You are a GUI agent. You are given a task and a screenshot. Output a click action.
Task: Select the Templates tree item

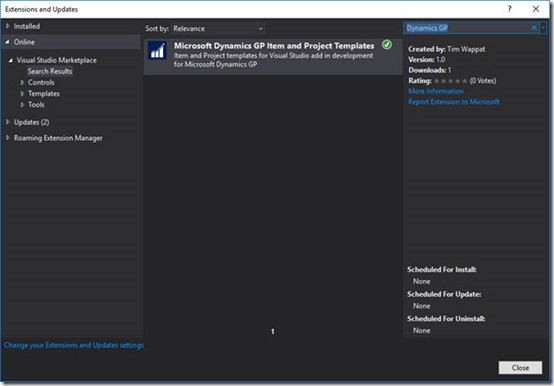click(x=44, y=94)
